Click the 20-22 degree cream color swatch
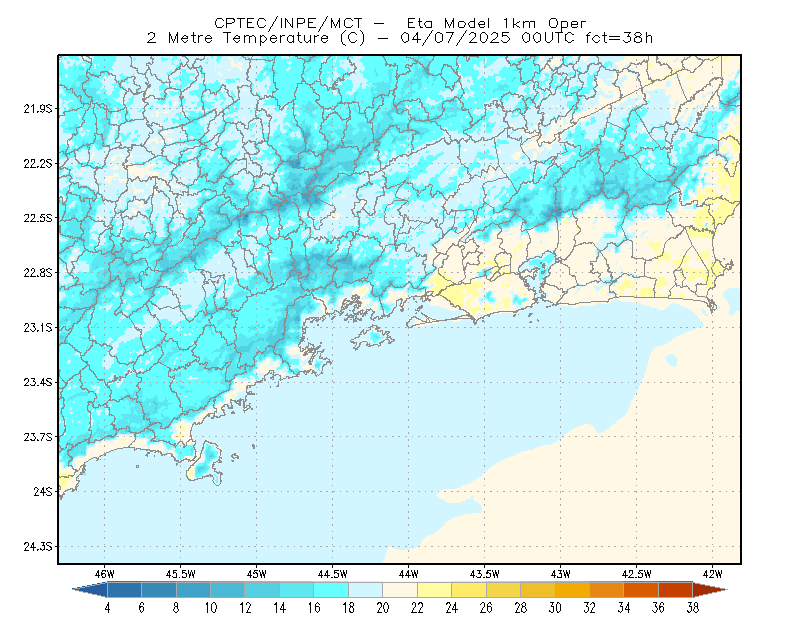Image resolution: width=800 pixels, height=618 pixels. click(400, 590)
